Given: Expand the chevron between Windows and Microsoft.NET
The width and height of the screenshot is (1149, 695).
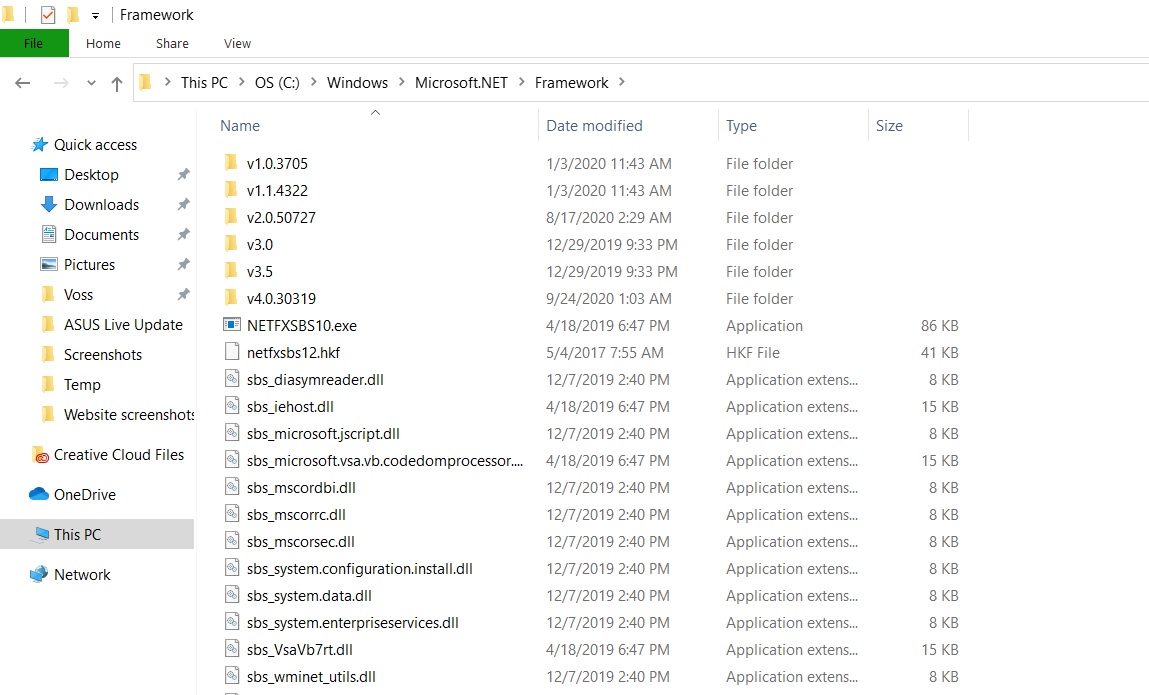Looking at the screenshot, I should (x=402, y=82).
